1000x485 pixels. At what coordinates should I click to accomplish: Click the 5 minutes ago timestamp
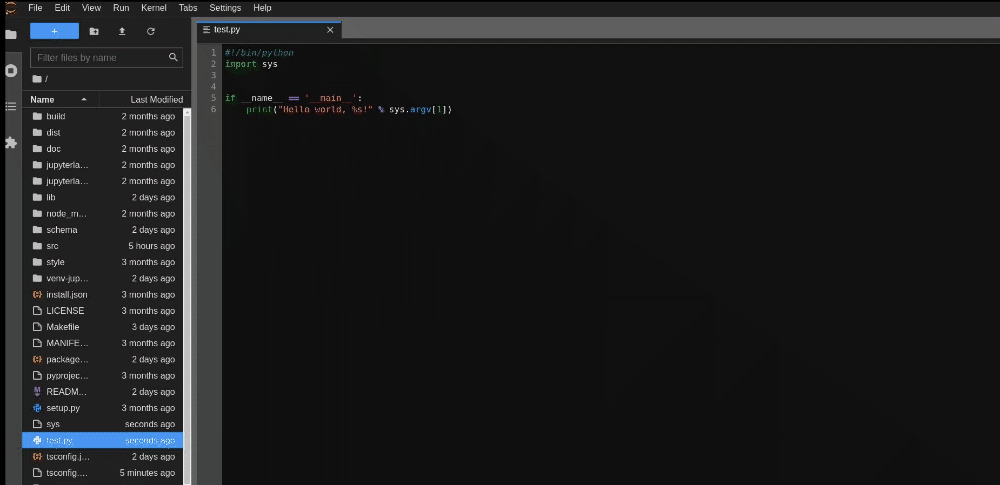[147, 473]
